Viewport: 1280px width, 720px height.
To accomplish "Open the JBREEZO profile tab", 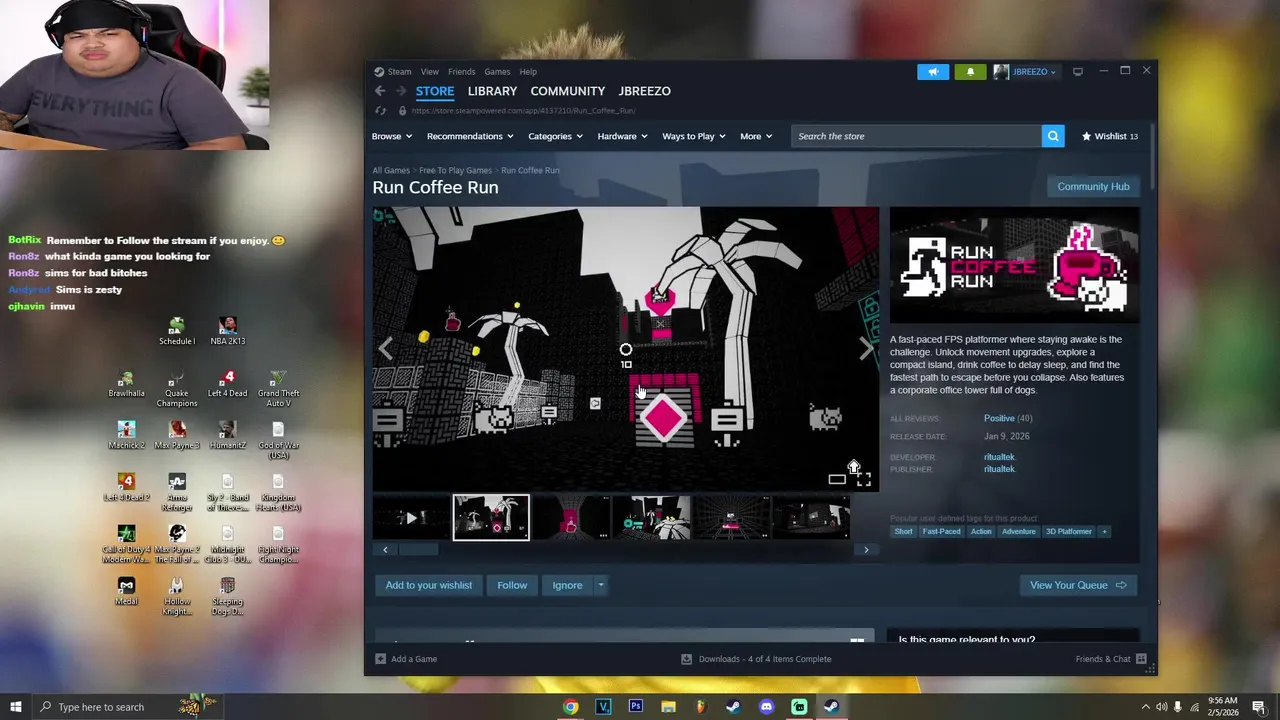I will pos(644,91).
